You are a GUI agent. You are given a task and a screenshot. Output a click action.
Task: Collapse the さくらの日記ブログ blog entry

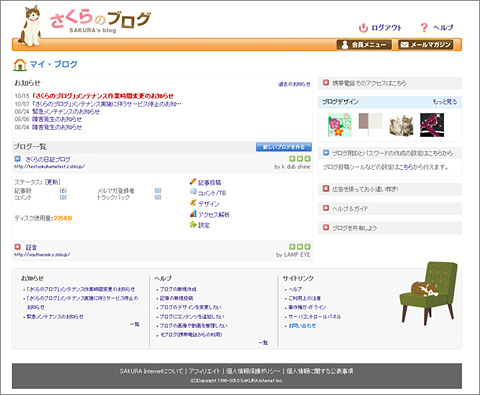click(18, 159)
